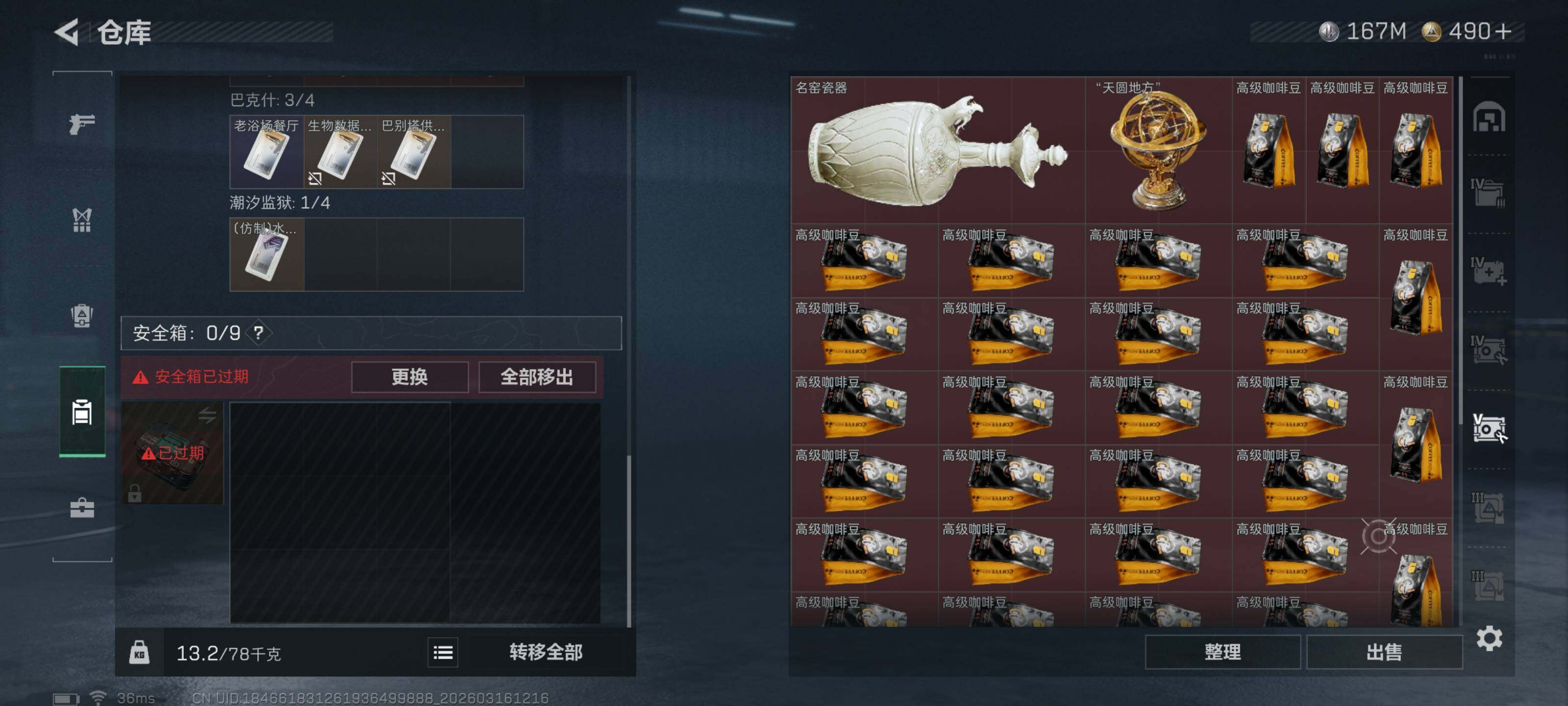
Task: Select the highlighted chest rig tab in the sidebar
Action: pos(81,412)
